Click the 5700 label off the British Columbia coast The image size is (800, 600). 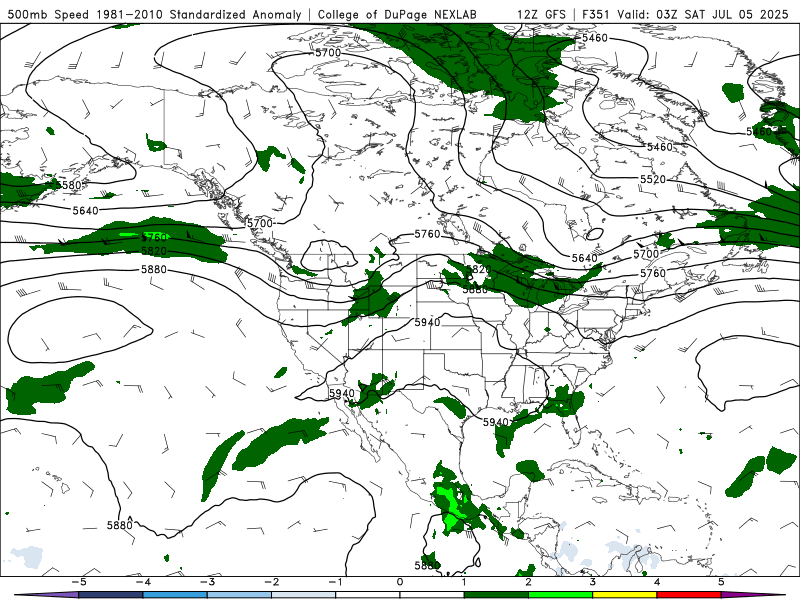pos(260,223)
